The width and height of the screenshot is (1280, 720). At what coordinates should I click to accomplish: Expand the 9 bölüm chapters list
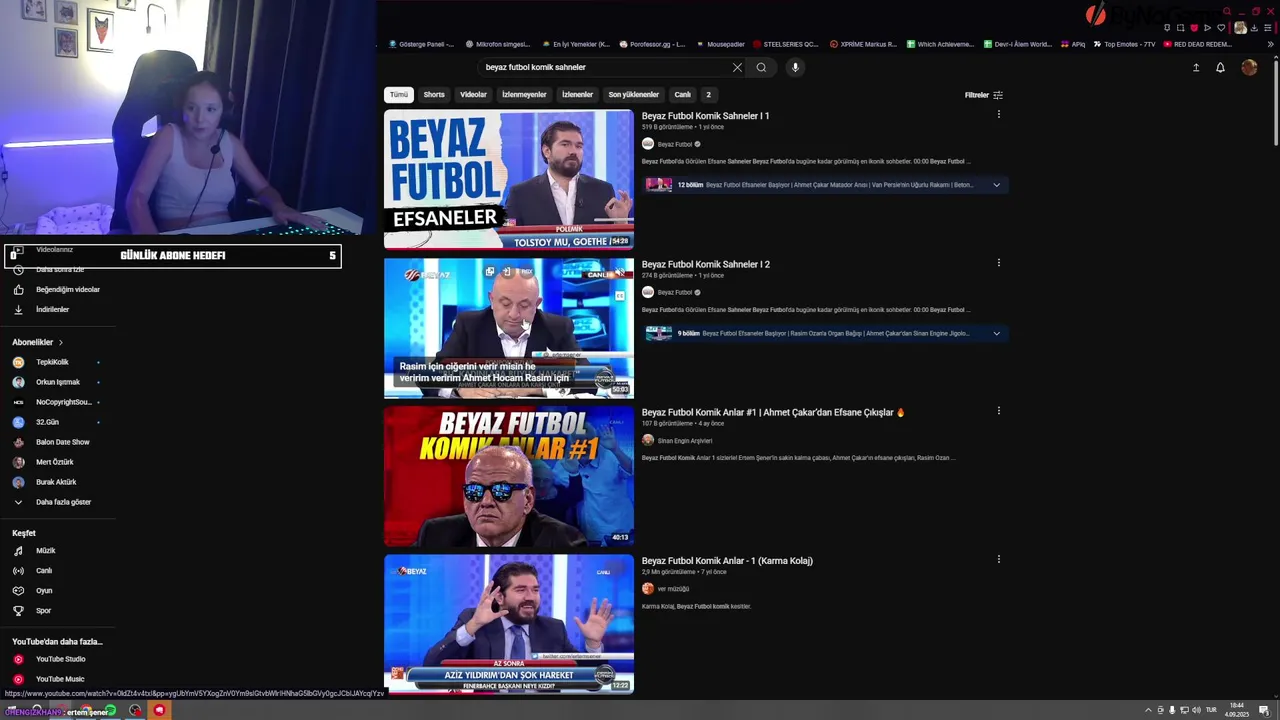point(996,333)
